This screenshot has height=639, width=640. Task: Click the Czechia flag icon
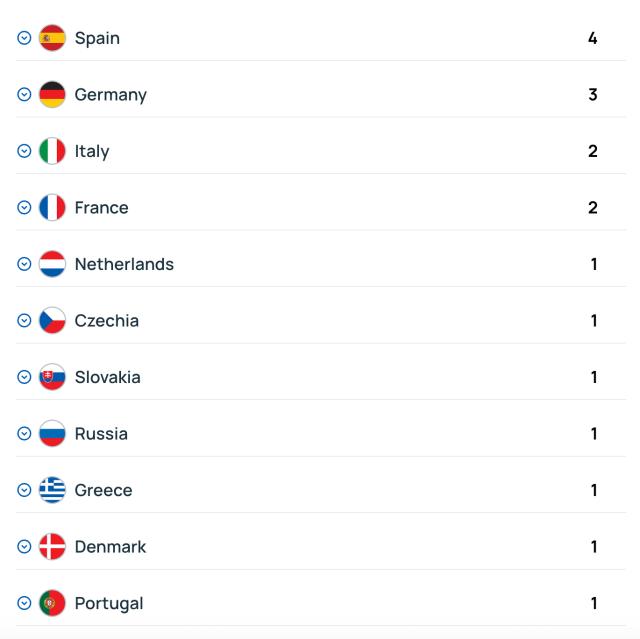coord(52,321)
